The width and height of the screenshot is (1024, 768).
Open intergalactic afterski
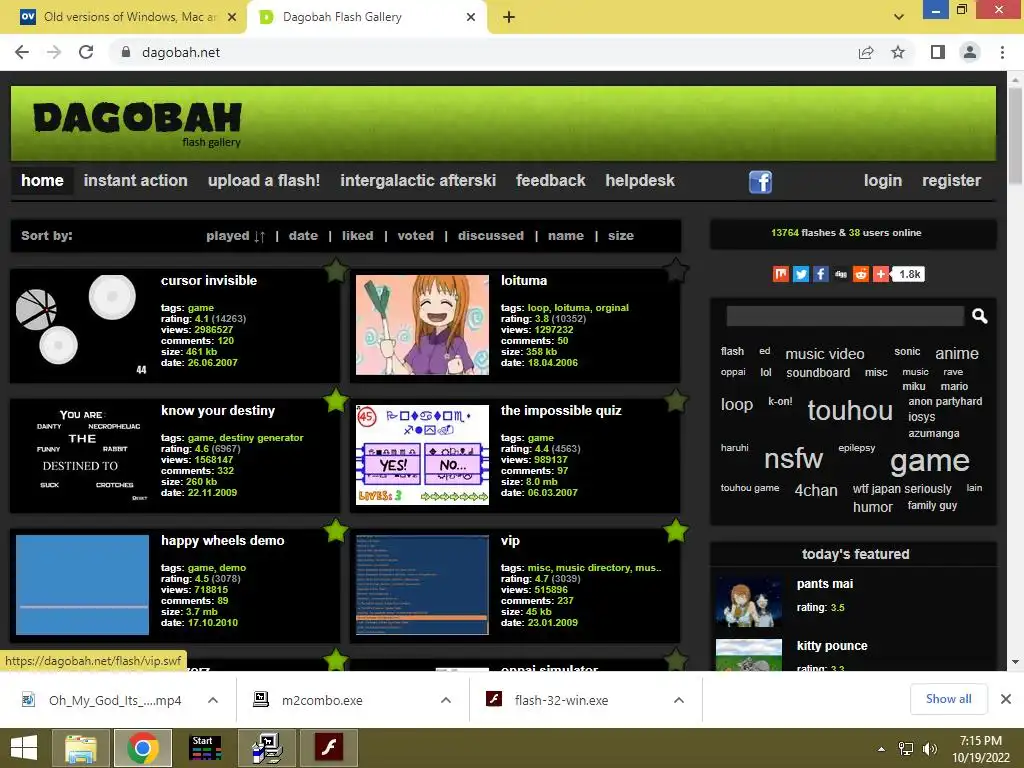coord(418,180)
